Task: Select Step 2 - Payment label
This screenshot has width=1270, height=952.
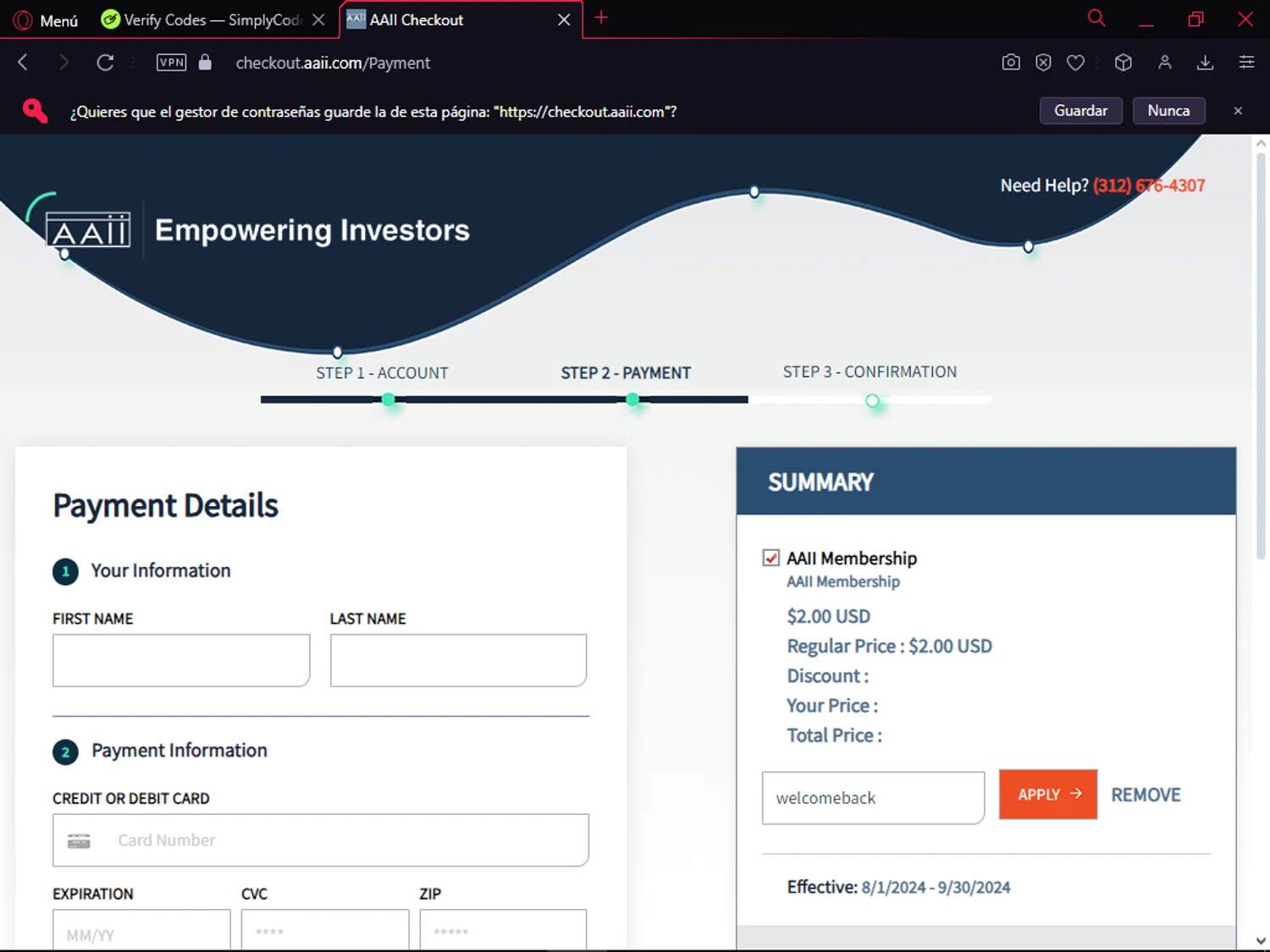Action: pyautogui.click(x=626, y=373)
